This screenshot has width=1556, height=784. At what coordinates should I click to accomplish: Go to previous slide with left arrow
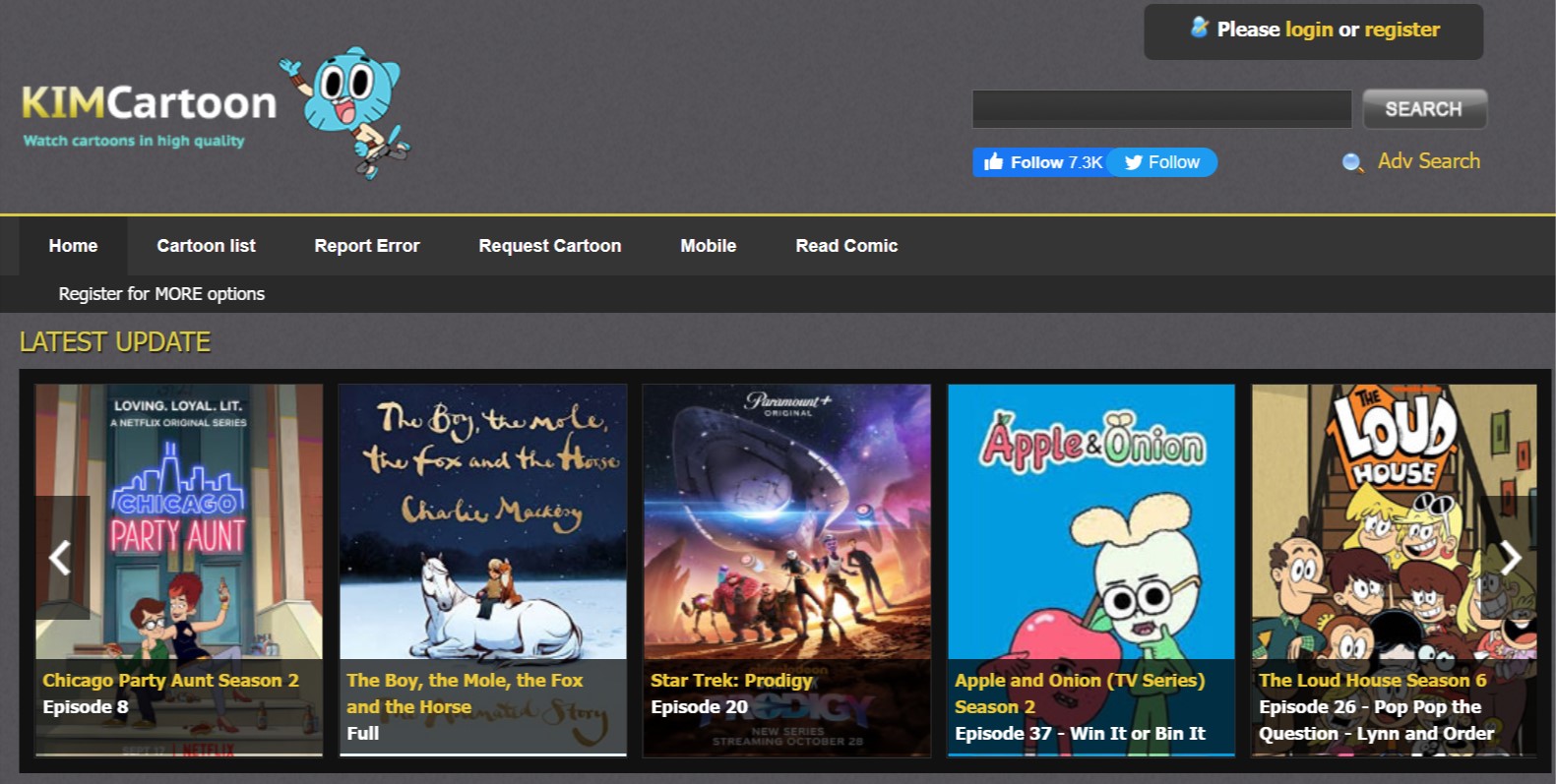[61, 558]
